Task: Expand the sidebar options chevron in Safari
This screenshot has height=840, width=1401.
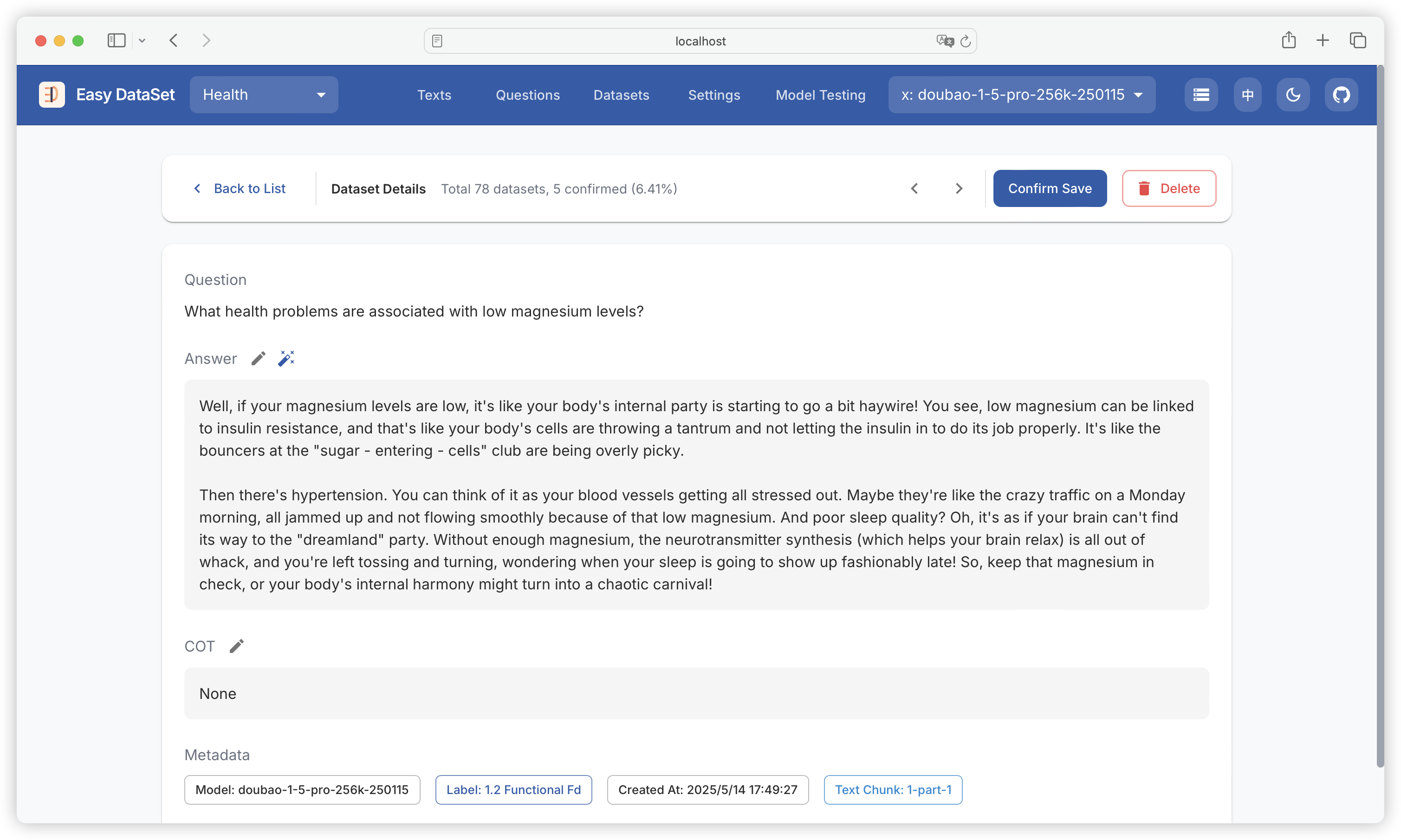Action: 142,40
